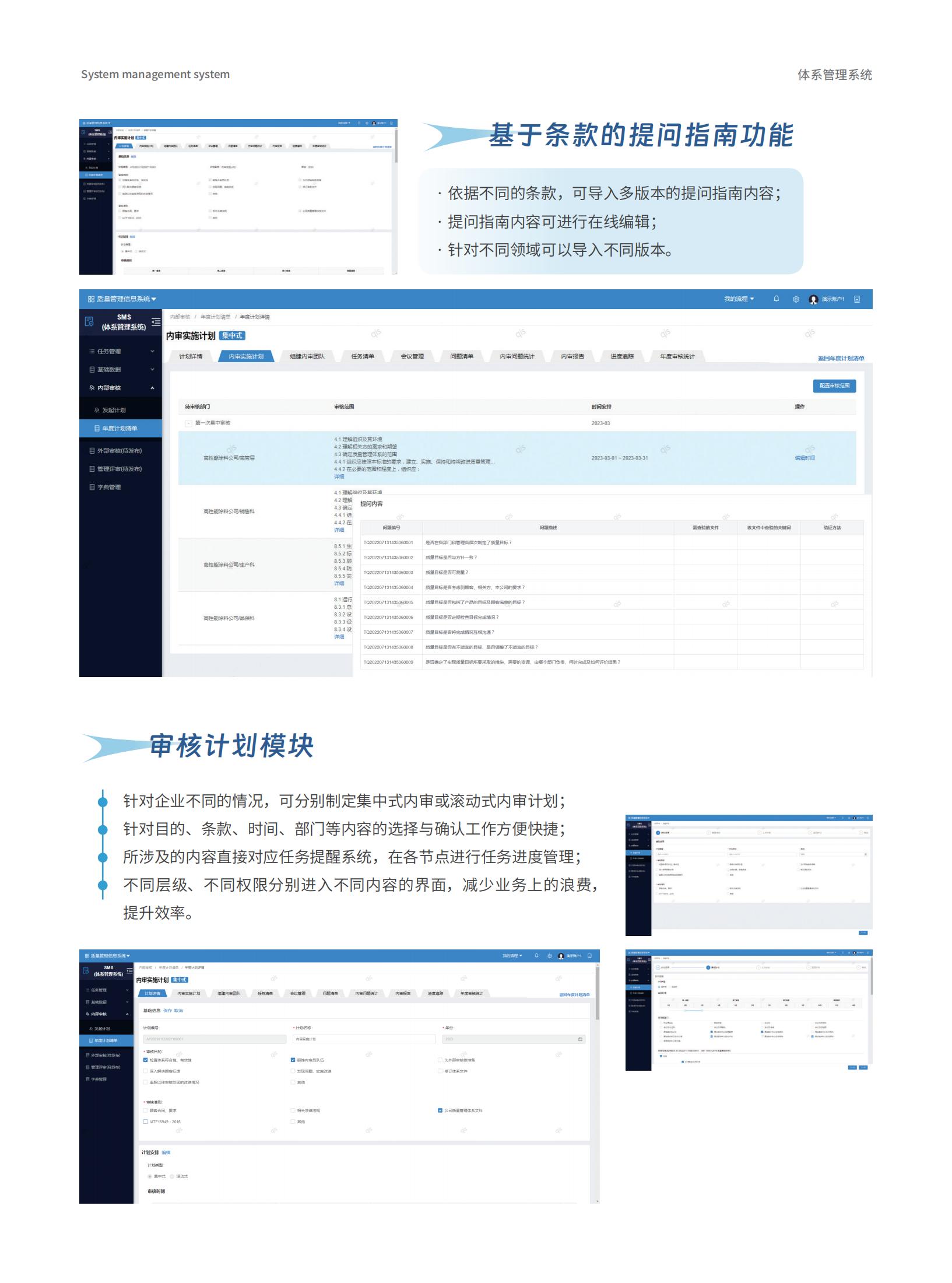The image size is (952, 1283).
Task: Open the 我的流程 dropdown in the center screenshot
Action: pos(739,299)
